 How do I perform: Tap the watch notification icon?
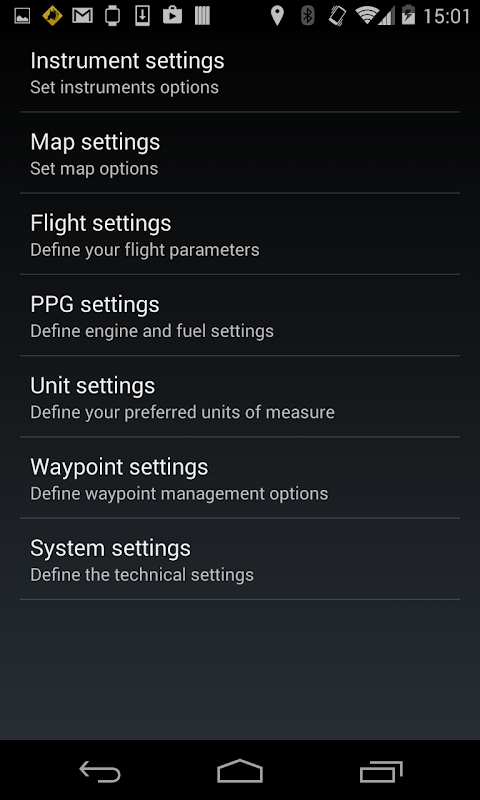point(112,16)
